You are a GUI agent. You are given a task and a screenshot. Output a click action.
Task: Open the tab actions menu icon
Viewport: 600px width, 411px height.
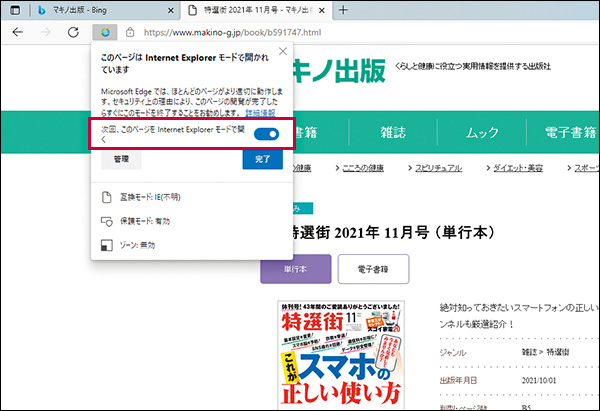click(x=15, y=10)
